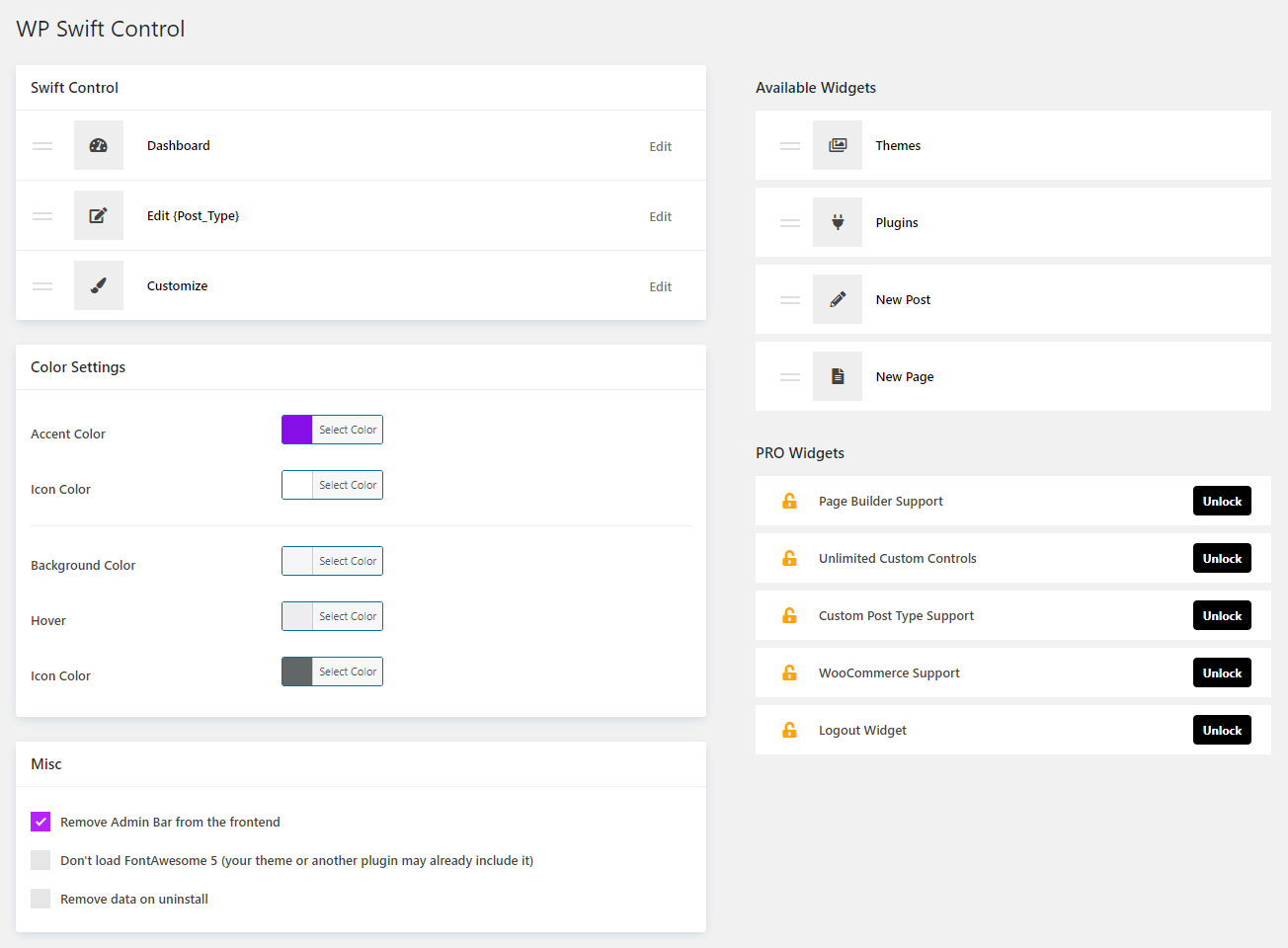Viewport: 1288px width, 948px height.
Task: Click the Edit {Post_Type} pencil icon
Action: pyautogui.click(x=99, y=215)
